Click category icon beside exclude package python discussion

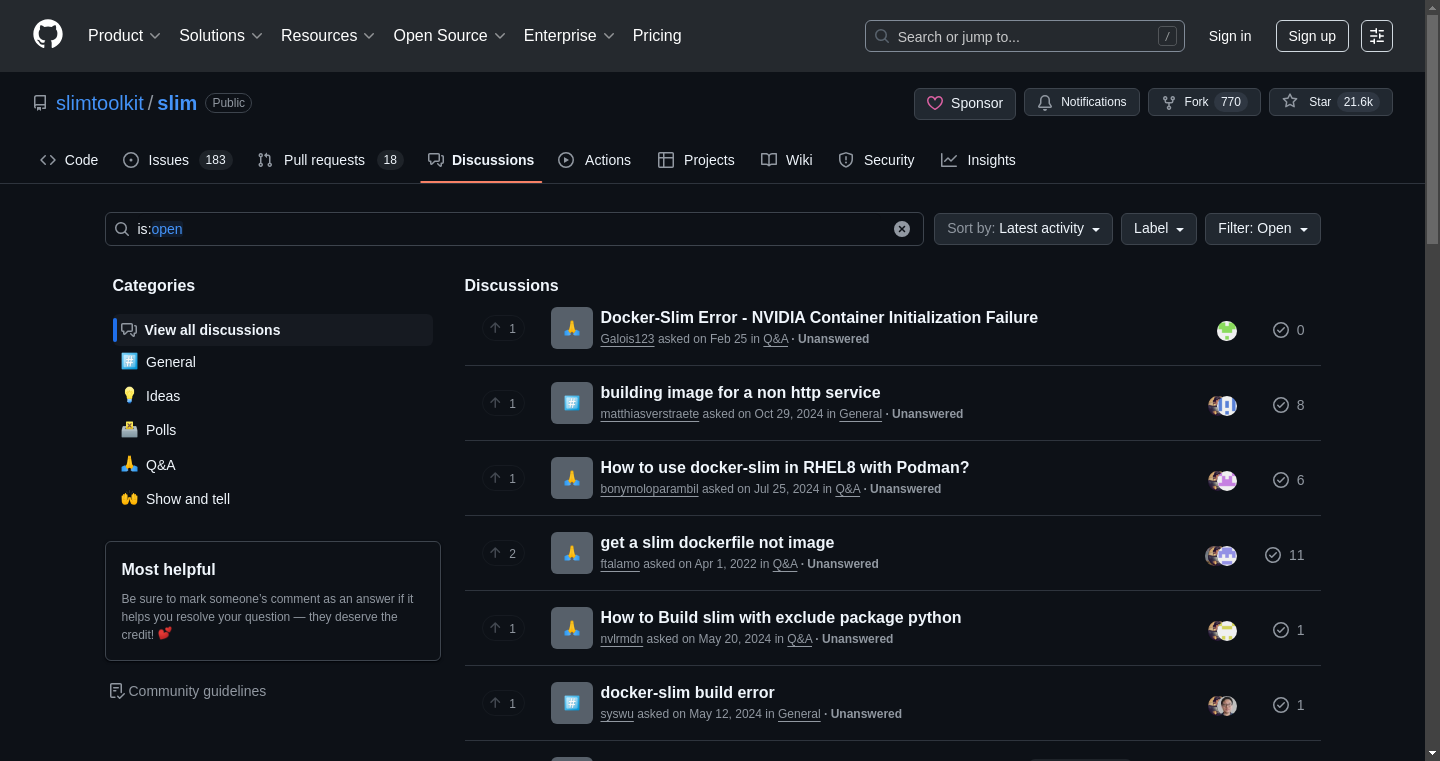point(572,628)
